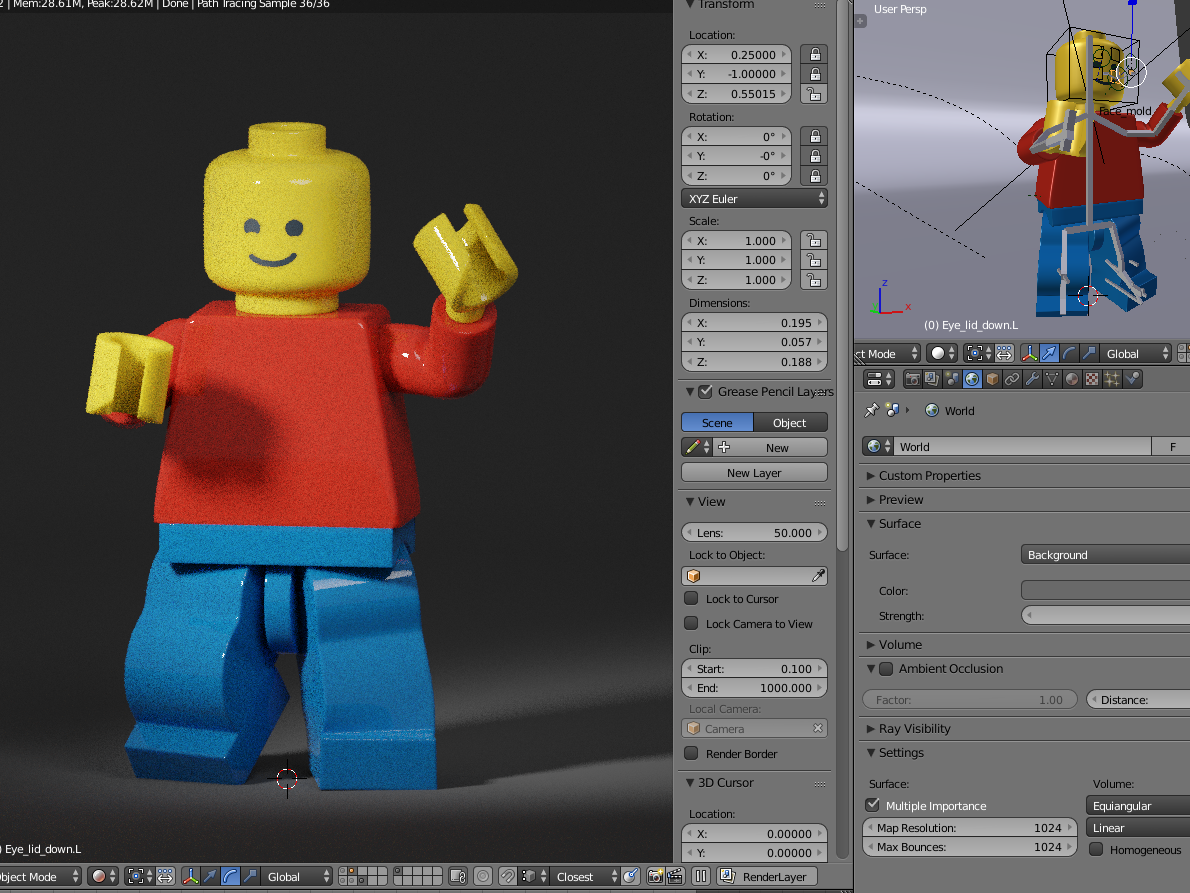Screen dimensions: 1190x893
Task: Open the Linear volume interpolation dropdown
Action: tap(1138, 828)
